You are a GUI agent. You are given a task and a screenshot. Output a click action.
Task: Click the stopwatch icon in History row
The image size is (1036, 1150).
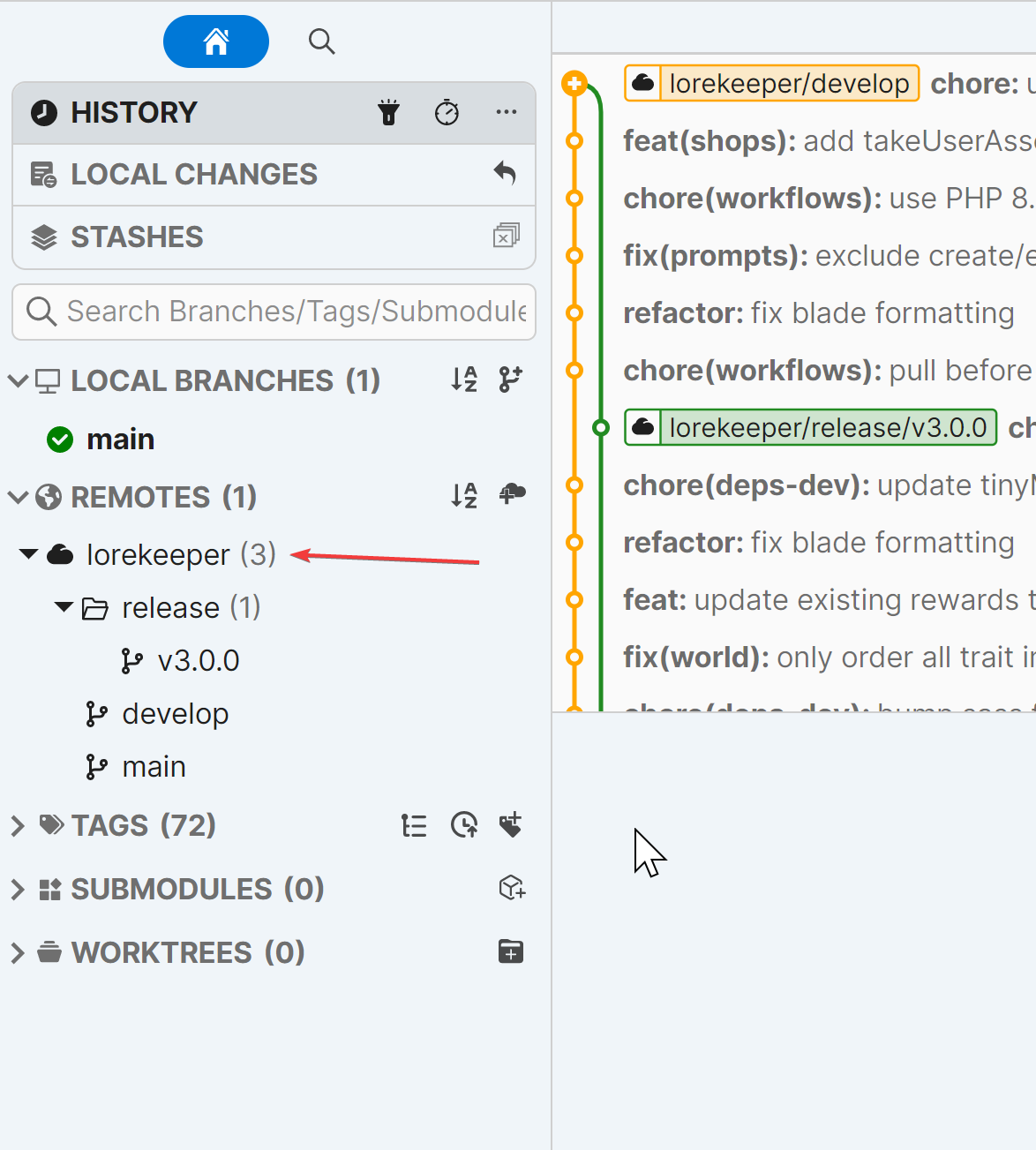point(447,112)
